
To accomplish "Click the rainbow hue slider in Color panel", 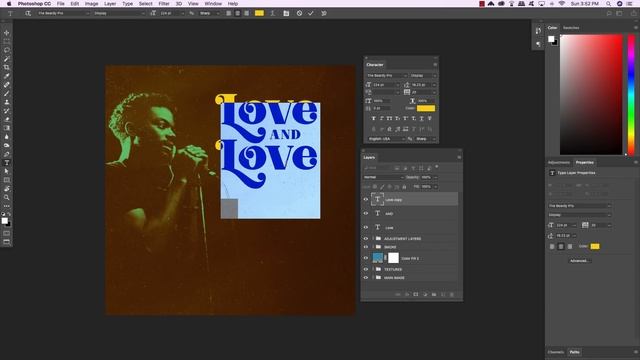I will 631,95.
